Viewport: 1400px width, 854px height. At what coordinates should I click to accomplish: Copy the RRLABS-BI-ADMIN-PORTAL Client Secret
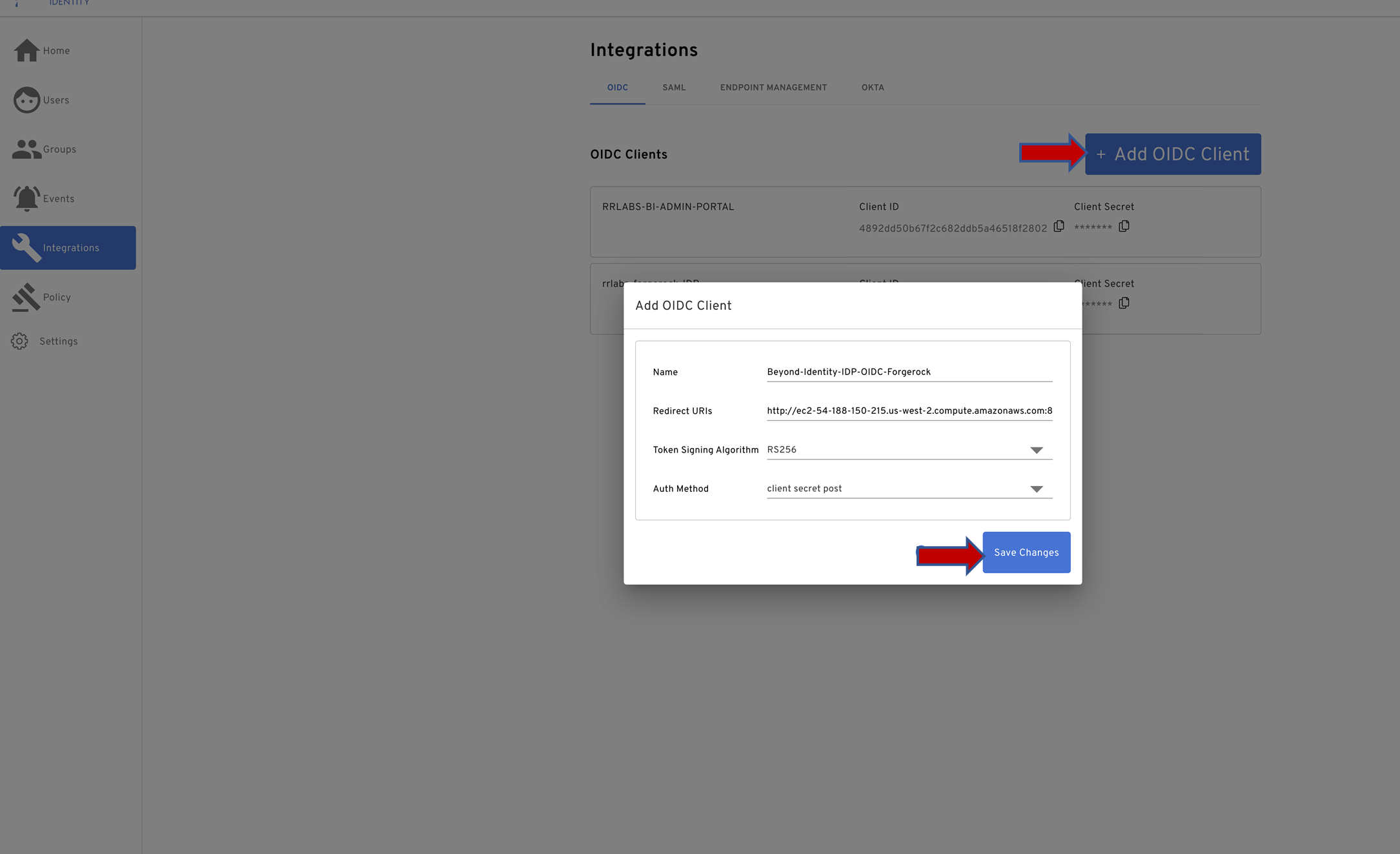click(x=1124, y=227)
